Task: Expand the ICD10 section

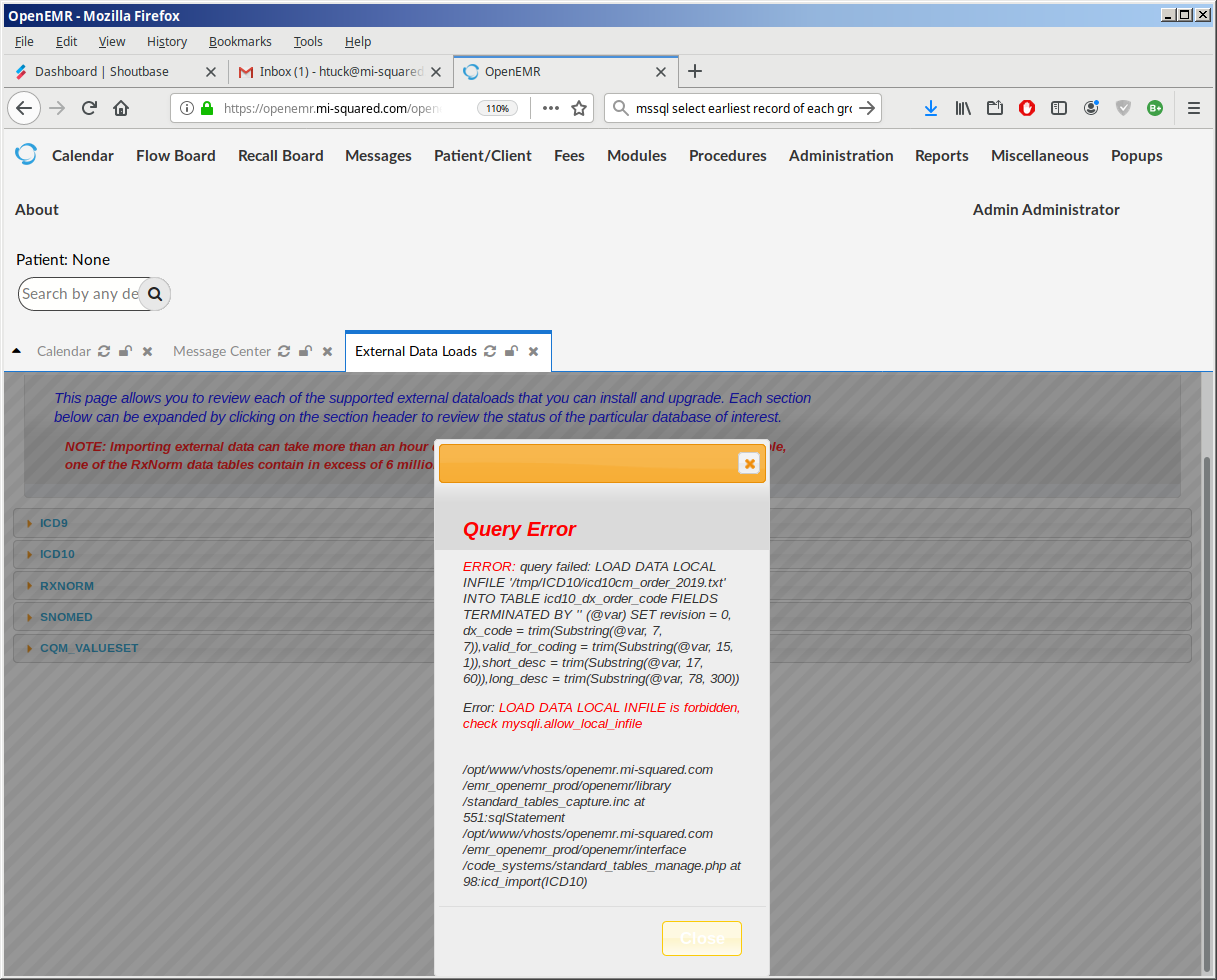Action: (57, 554)
